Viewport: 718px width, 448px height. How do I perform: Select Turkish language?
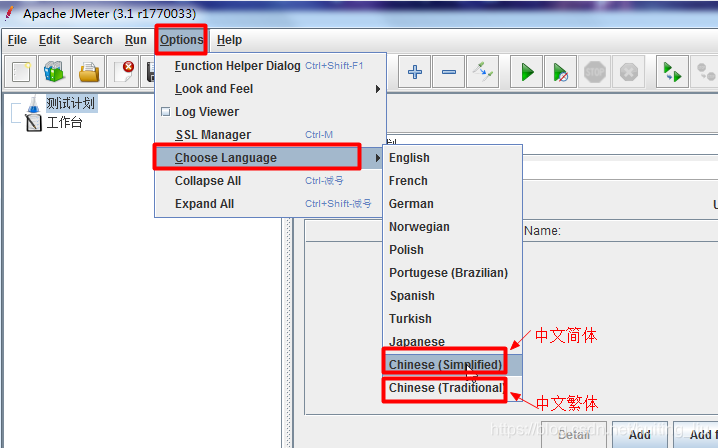tap(452, 318)
